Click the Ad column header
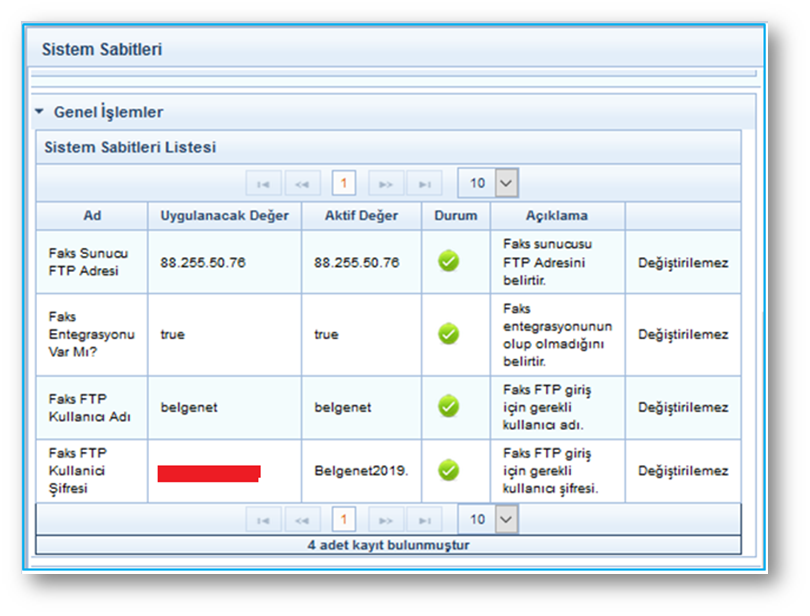The image size is (810, 616). (x=92, y=216)
